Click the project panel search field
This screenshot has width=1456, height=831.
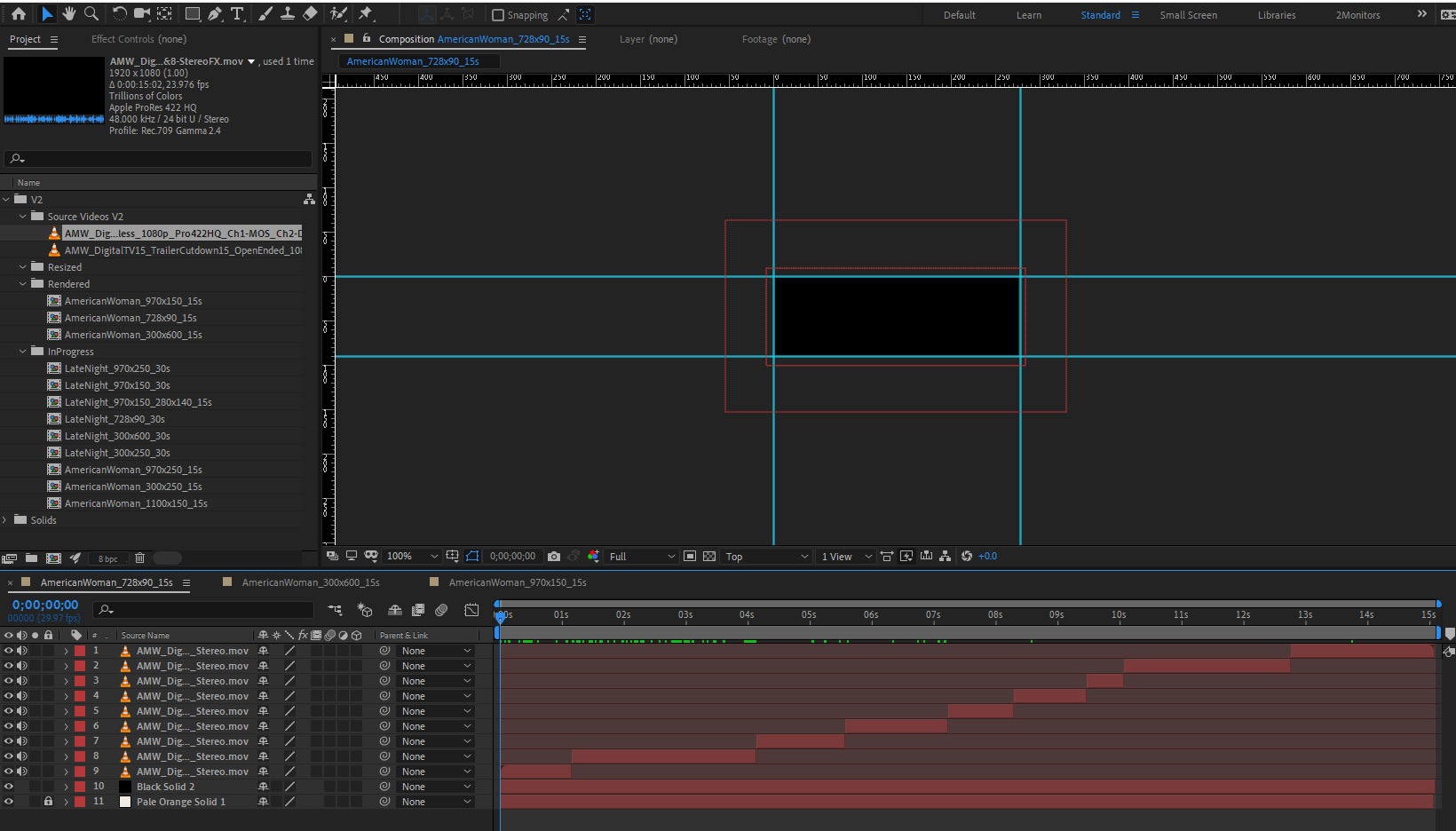[x=160, y=159]
